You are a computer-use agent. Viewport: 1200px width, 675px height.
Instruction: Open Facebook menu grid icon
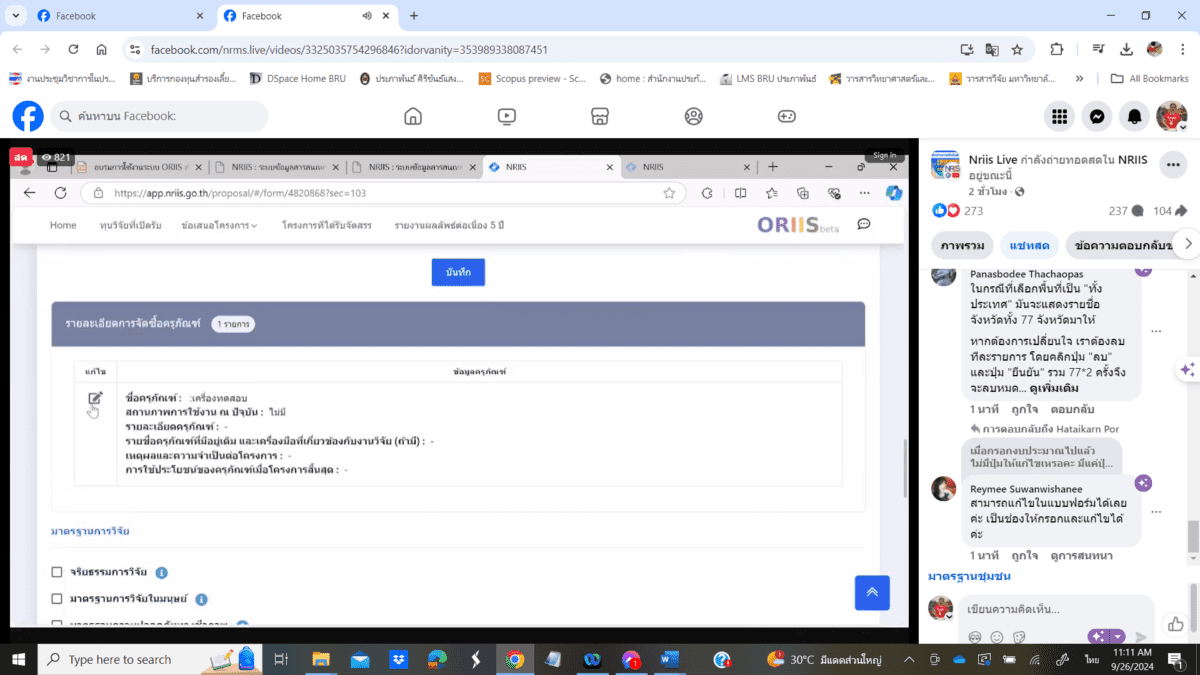(x=1059, y=116)
